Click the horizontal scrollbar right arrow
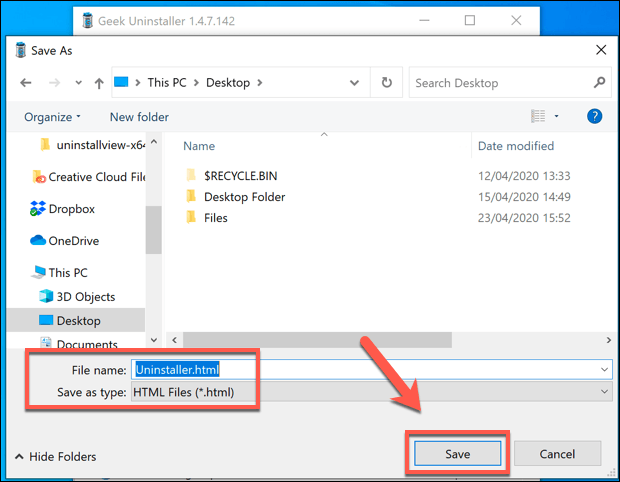The width and height of the screenshot is (620, 482). [609, 340]
